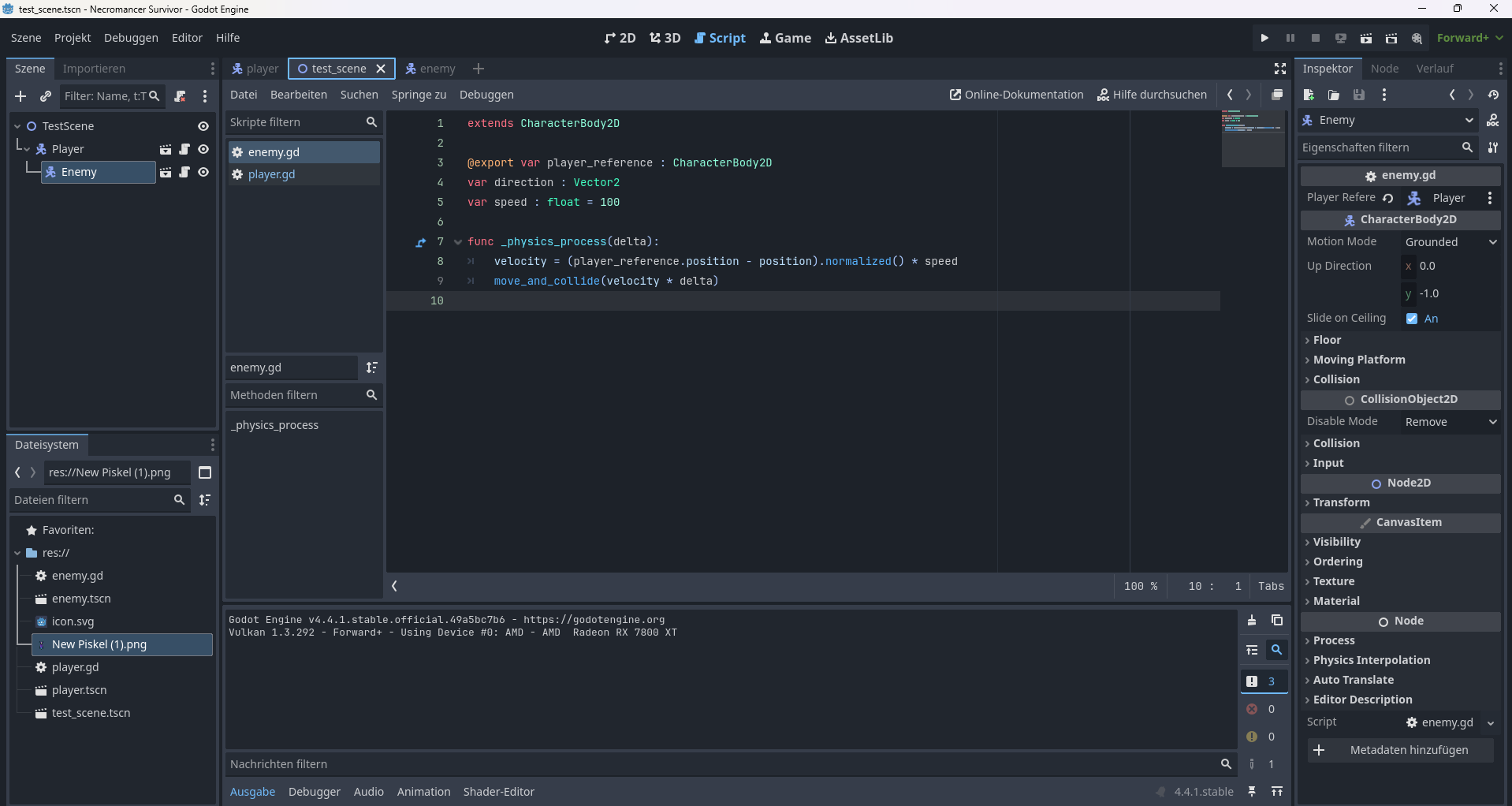Switch to the 2D workspace

[620, 38]
